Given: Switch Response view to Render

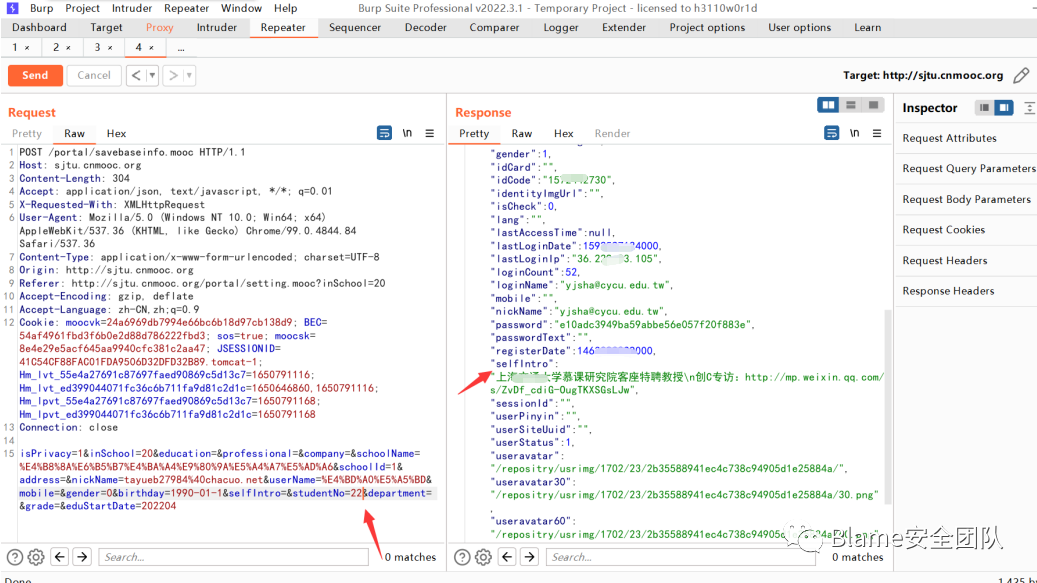Looking at the screenshot, I should (612, 134).
